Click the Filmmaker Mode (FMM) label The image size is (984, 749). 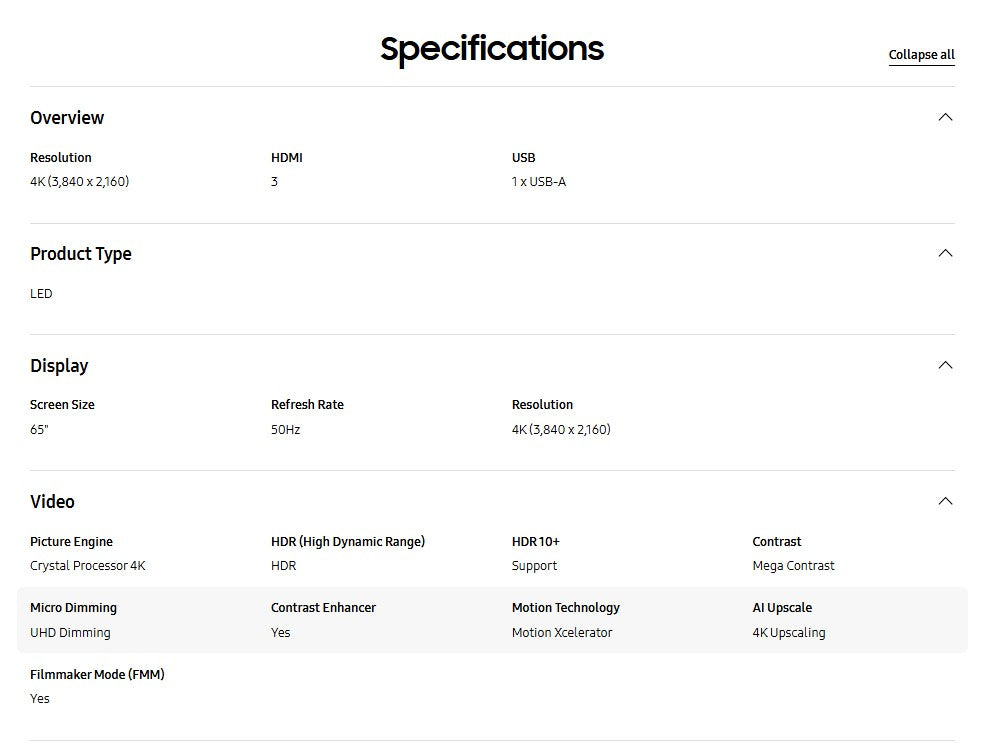97,675
